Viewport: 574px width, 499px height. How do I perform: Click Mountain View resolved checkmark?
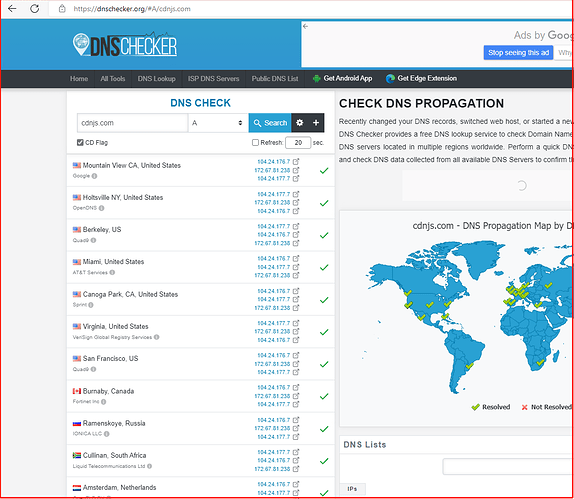[x=324, y=171]
